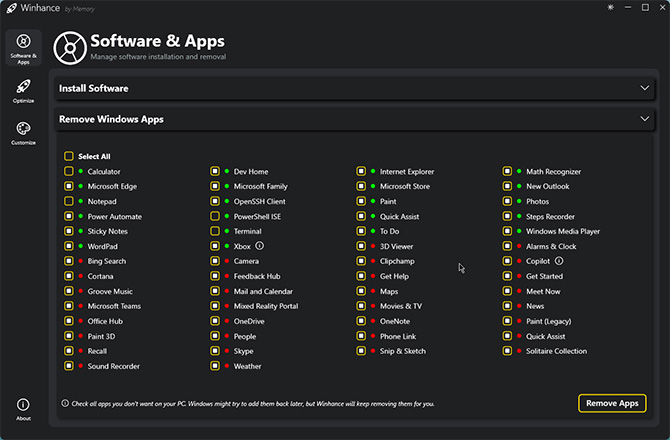670x440 pixels.
Task: Check the Select All checkbox
Action: pos(69,156)
